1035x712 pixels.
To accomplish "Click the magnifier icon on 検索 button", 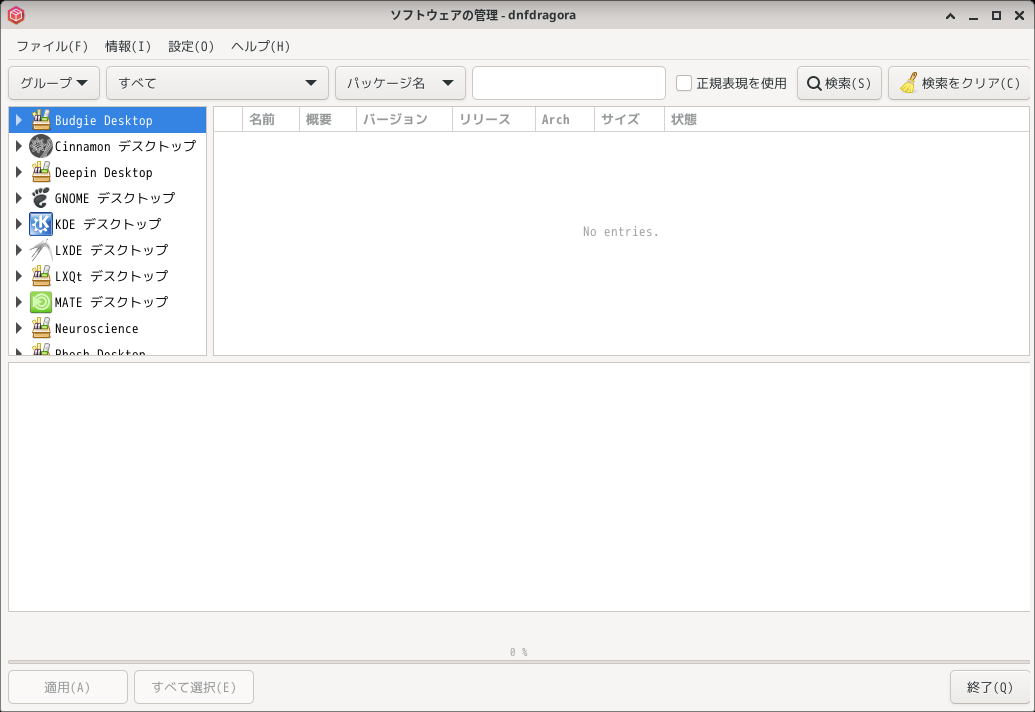I will [x=815, y=83].
